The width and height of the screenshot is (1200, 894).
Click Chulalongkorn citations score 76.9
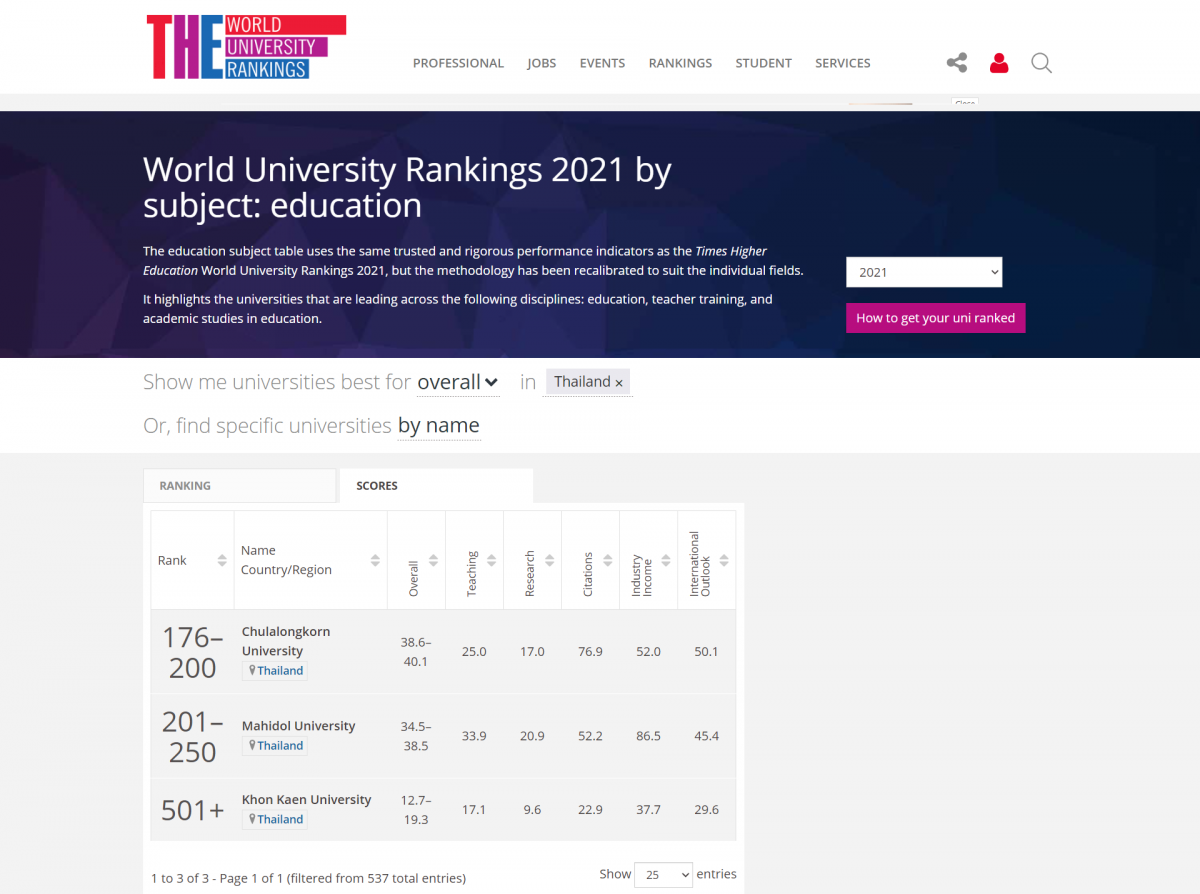click(591, 652)
